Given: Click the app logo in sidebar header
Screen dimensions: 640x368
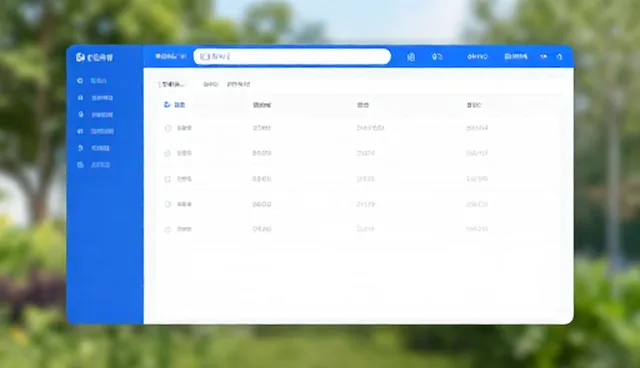Looking at the screenshot, I should point(80,57).
